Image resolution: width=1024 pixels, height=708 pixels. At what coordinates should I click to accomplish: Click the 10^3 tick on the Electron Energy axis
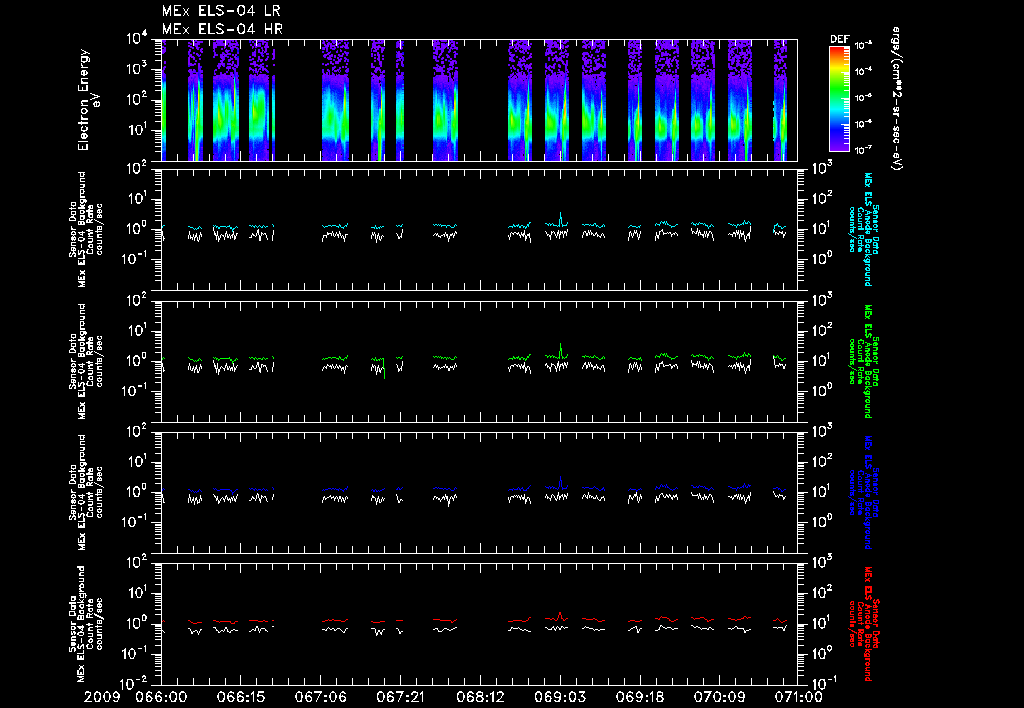click(136, 69)
